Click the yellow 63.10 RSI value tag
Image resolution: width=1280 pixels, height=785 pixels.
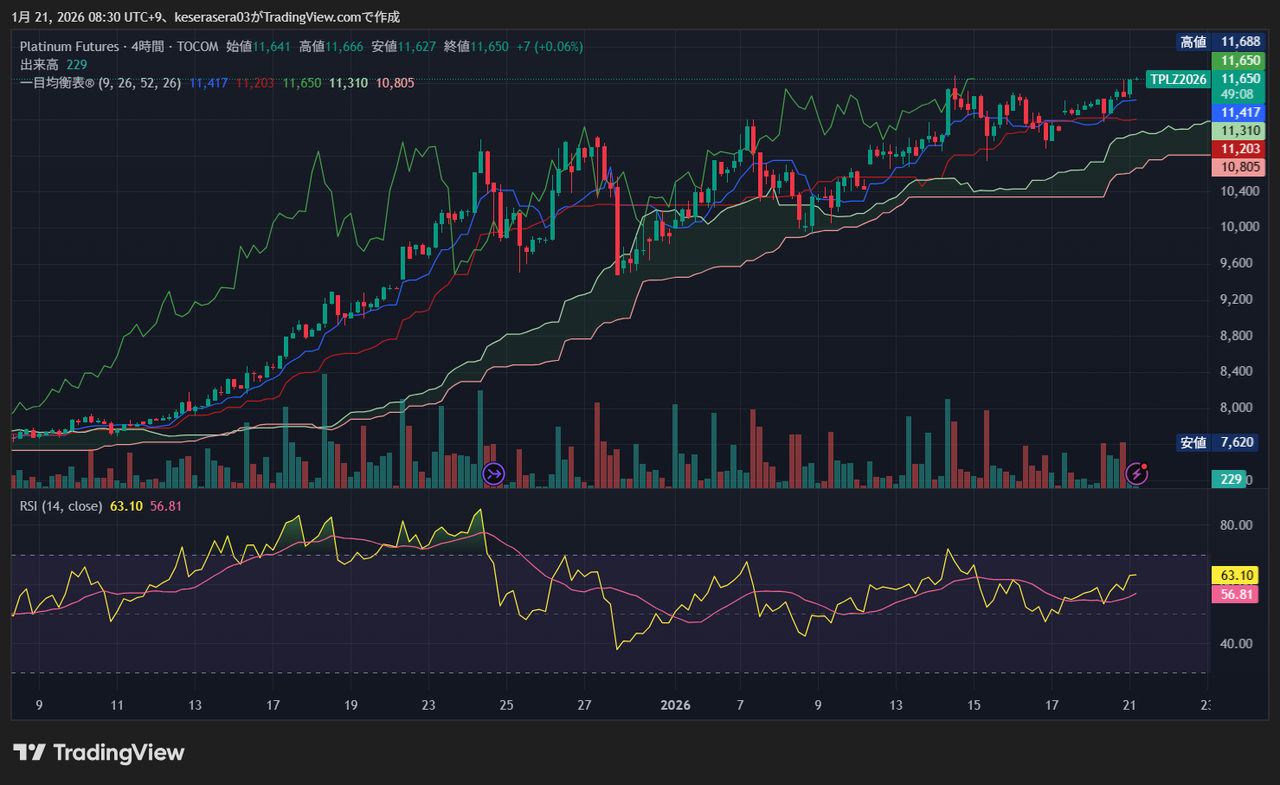(x=1240, y=575)
